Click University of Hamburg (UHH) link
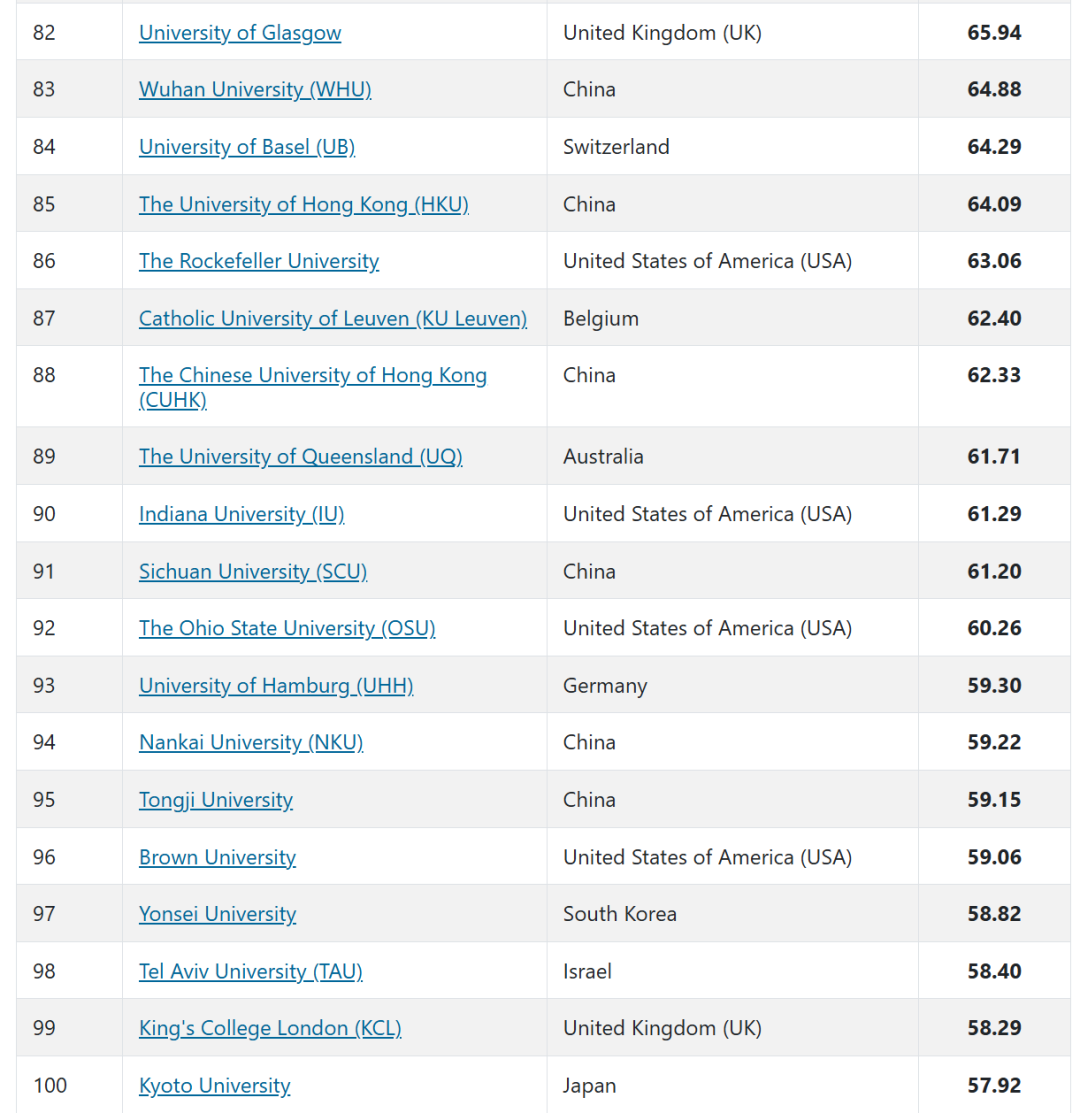1080x1113 pixels. [276, 686]
